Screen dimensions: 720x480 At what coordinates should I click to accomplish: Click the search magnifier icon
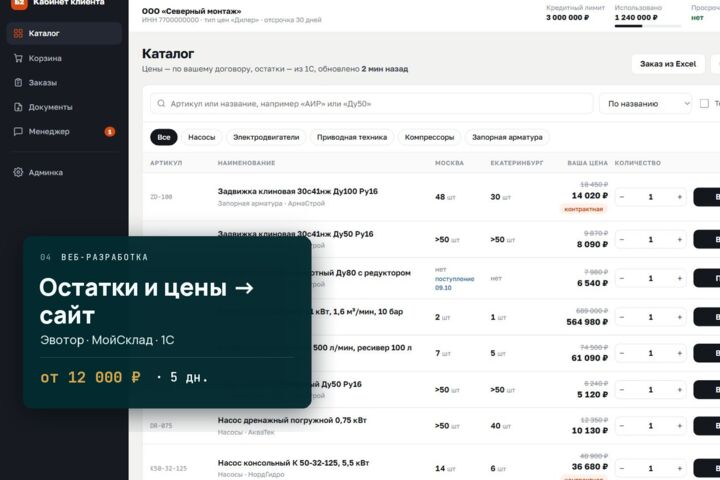[x=161, y=103]
